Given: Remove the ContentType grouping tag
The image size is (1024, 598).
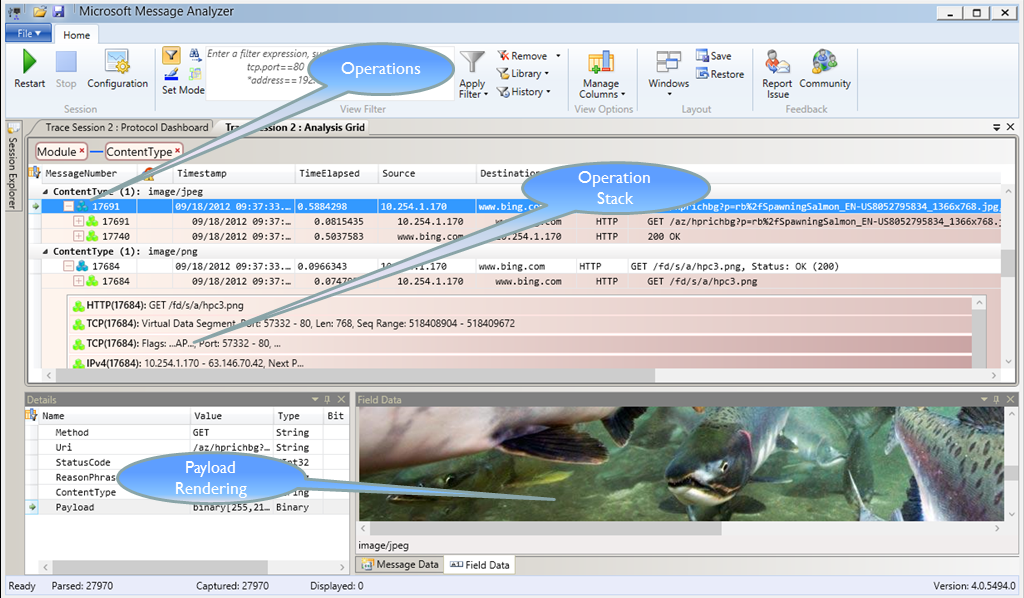Looking at the screenshot, I should click(x=178, y=151).
